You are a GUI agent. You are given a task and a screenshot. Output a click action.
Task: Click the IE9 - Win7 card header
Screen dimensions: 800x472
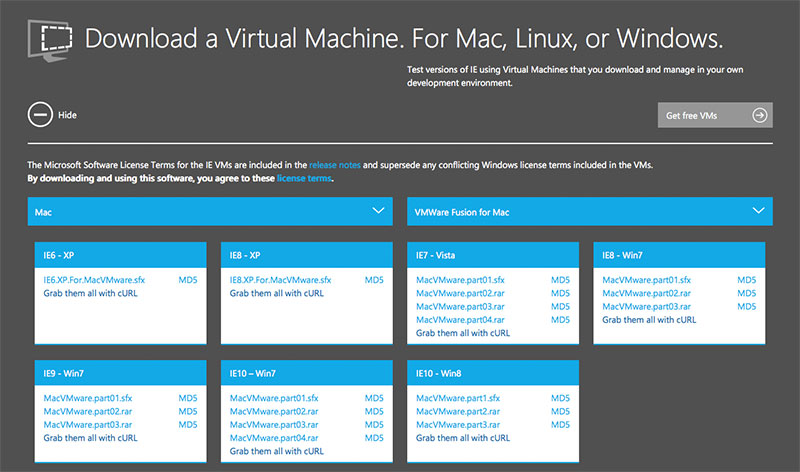[120, 373]
